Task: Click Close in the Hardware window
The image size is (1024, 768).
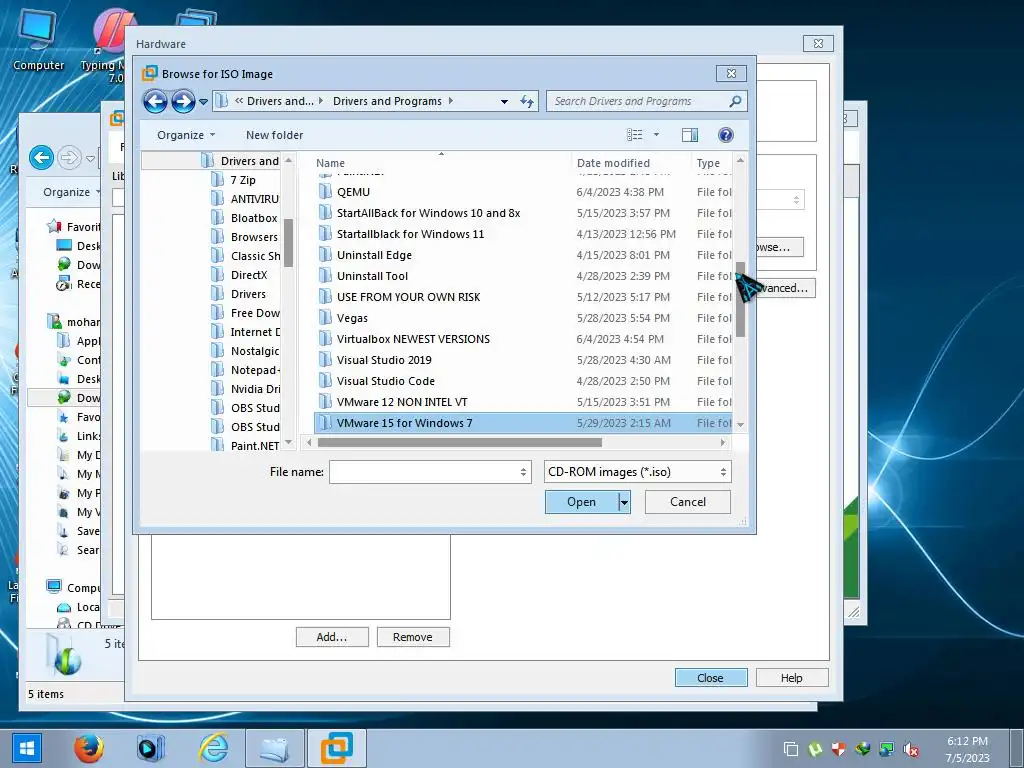Action: [x=711, y=678]
